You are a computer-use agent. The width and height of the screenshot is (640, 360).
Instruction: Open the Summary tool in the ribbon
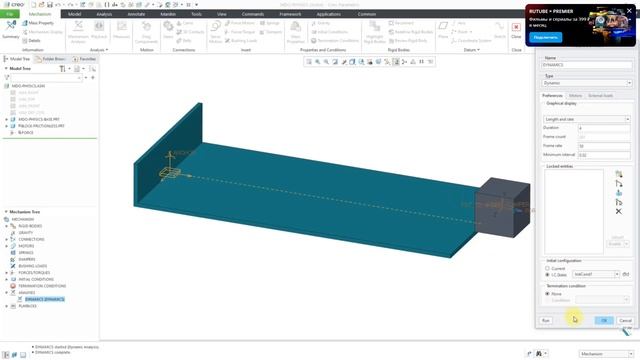[11, 29]
